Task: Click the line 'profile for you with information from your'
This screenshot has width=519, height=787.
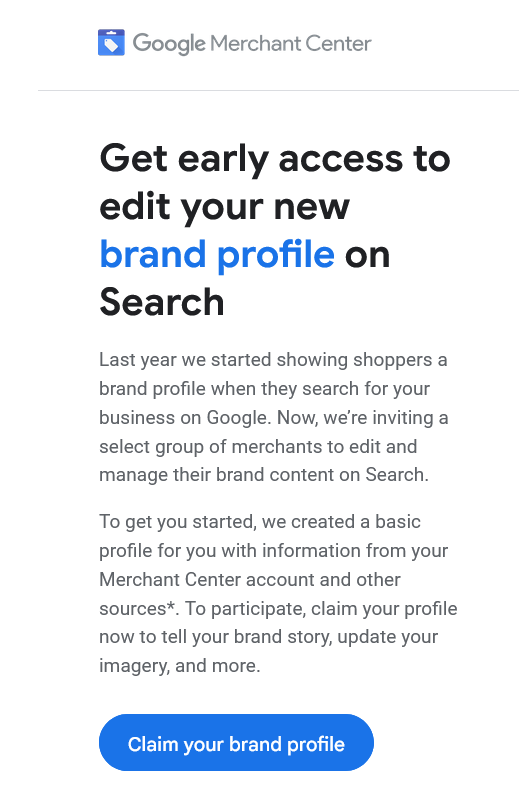Action: [274, 551]
